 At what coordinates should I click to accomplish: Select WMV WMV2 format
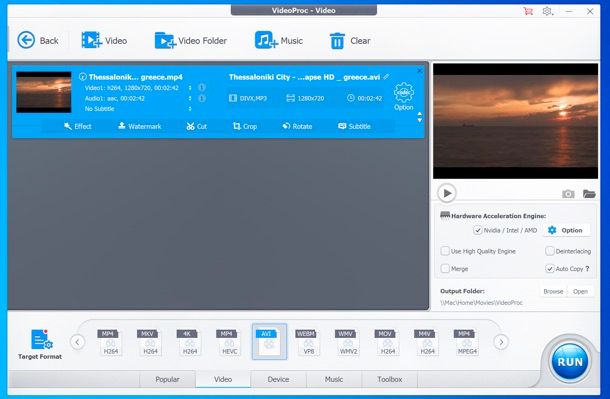(x=348, y=342)
